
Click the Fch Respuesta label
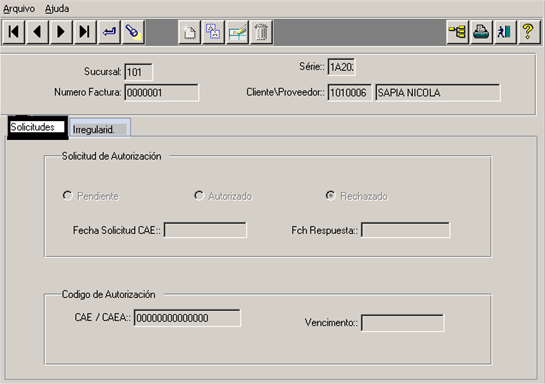325,230
